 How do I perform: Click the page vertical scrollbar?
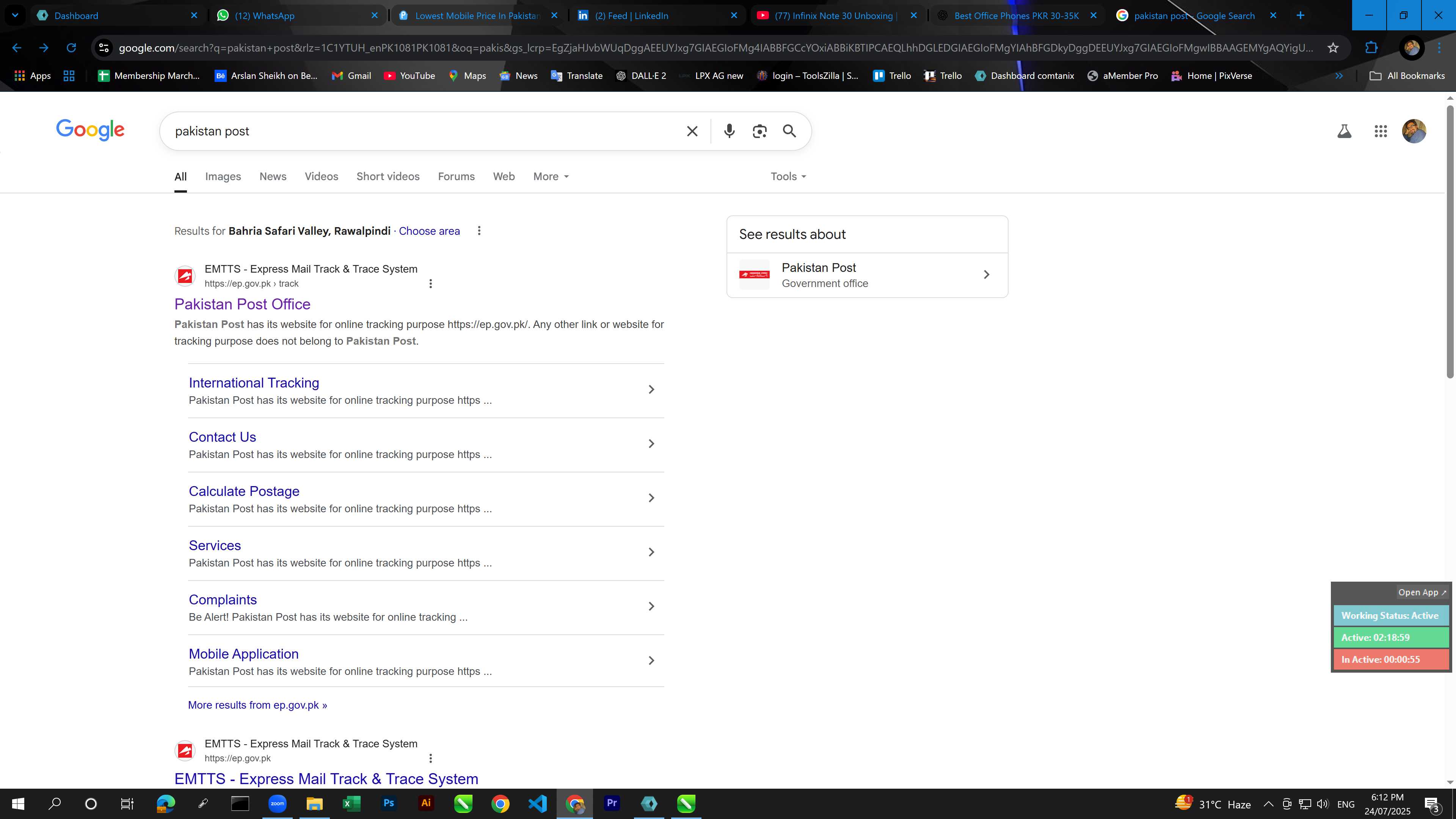click(x=1450, y=242)
